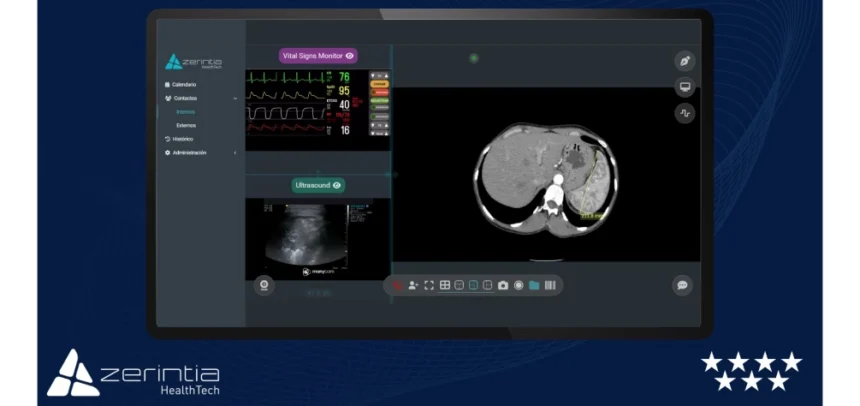Image resolution: width=860 pixels, height=406 pixels.
Task: Open Calendario in the sidebar
Action: pyautogui.click(x=183, y=85)
